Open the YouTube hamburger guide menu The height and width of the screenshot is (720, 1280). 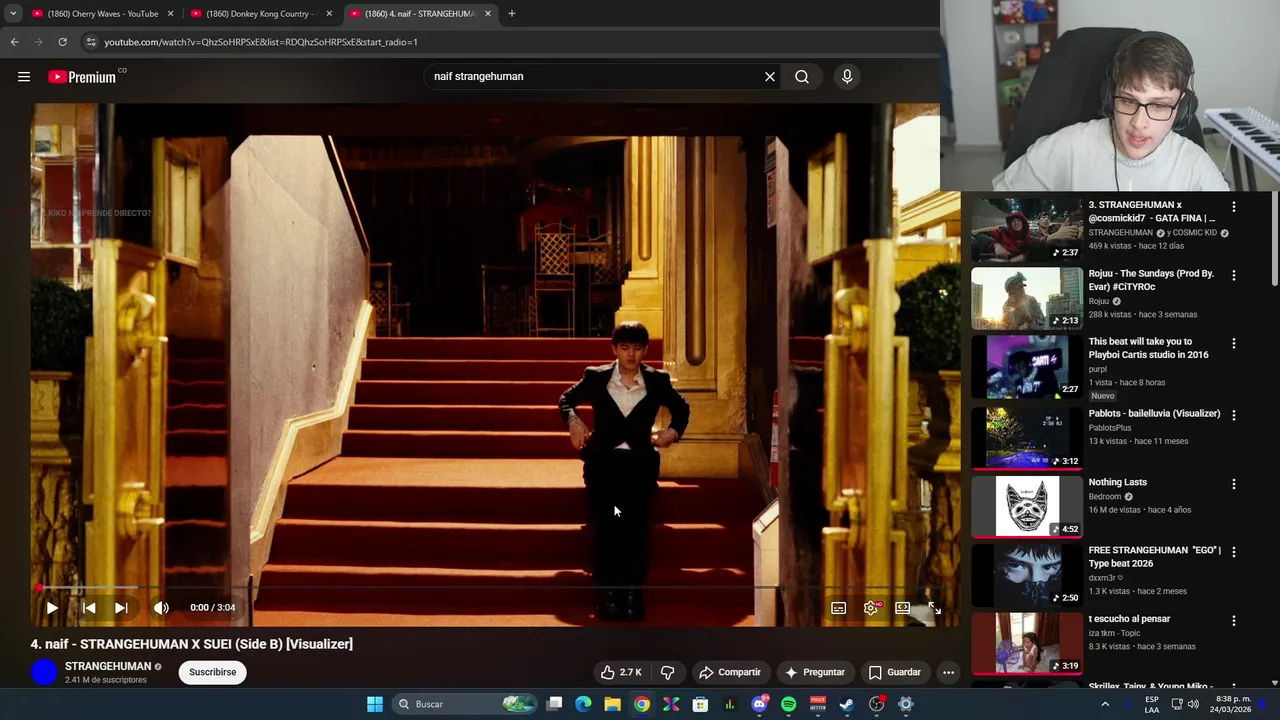(24, 77)
